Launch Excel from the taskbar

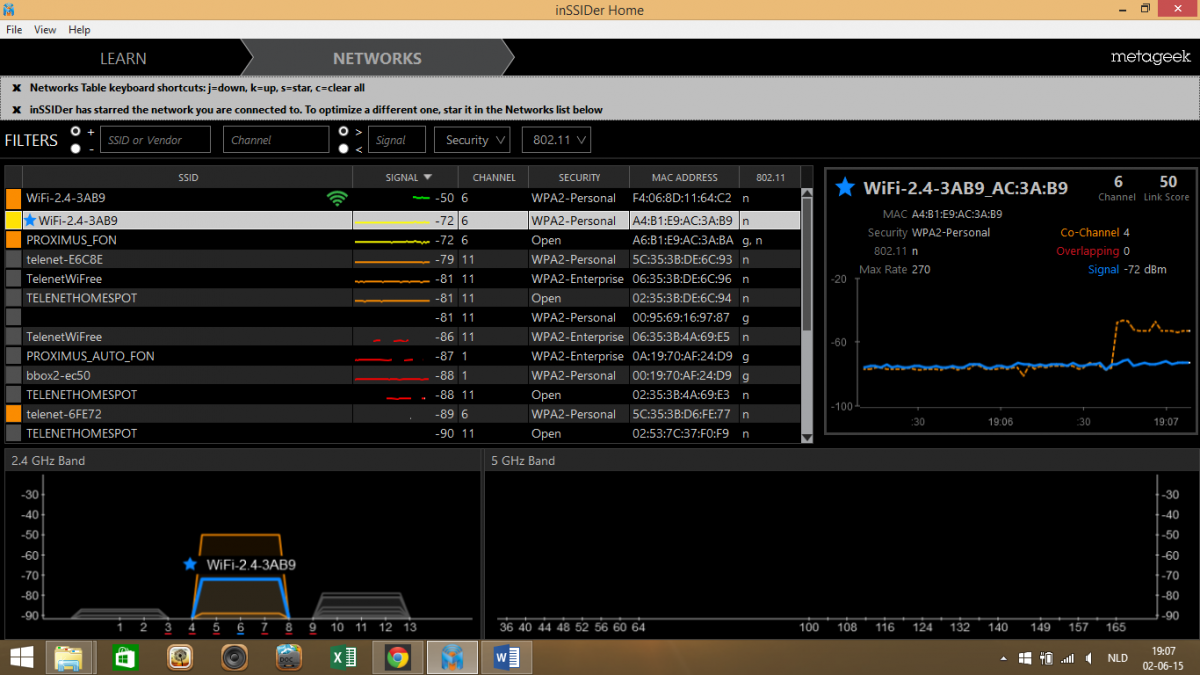344,657
